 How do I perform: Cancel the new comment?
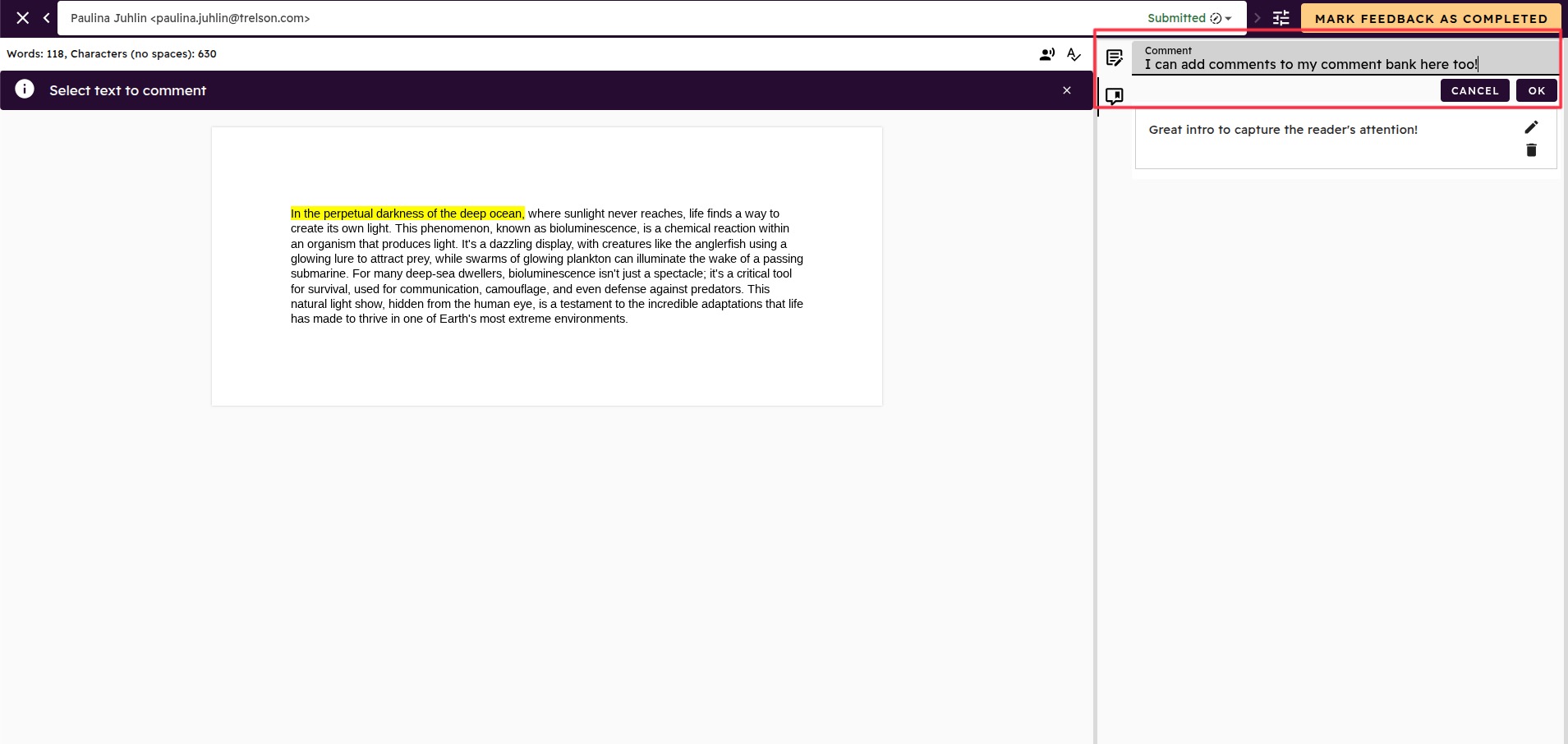pos(1474,90)
